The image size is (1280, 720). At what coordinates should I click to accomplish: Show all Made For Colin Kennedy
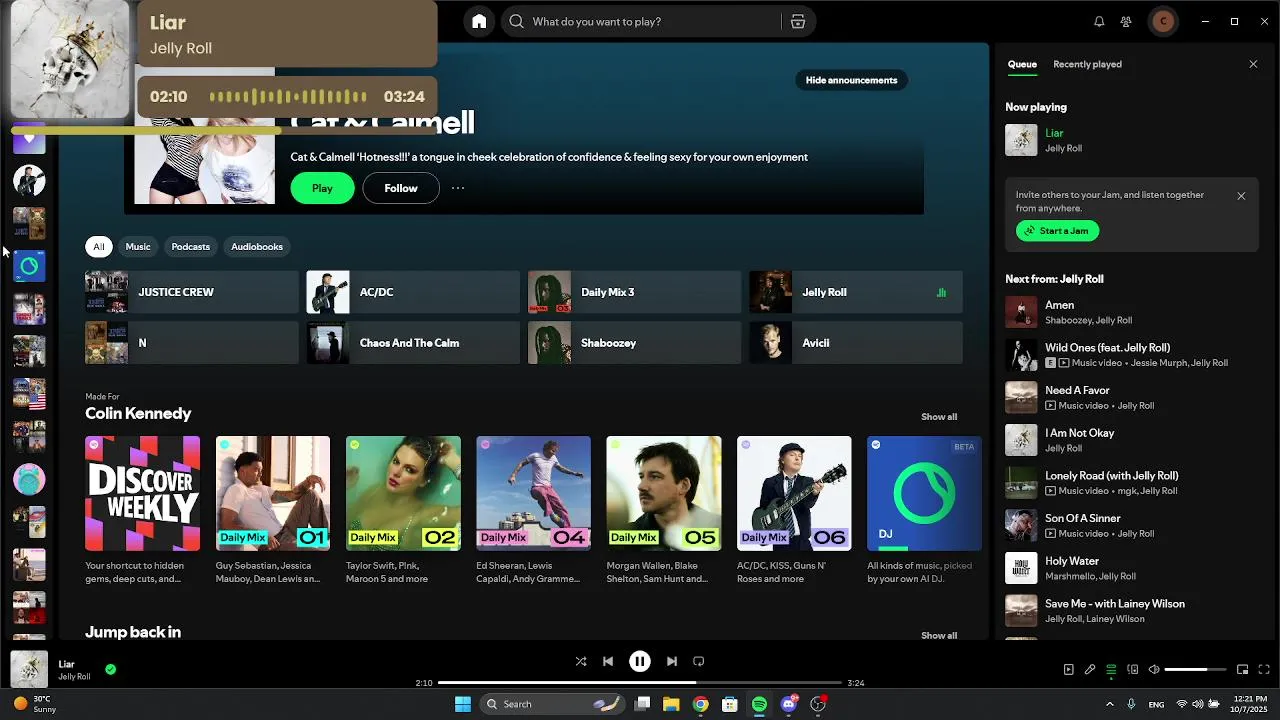pos(939,417)
